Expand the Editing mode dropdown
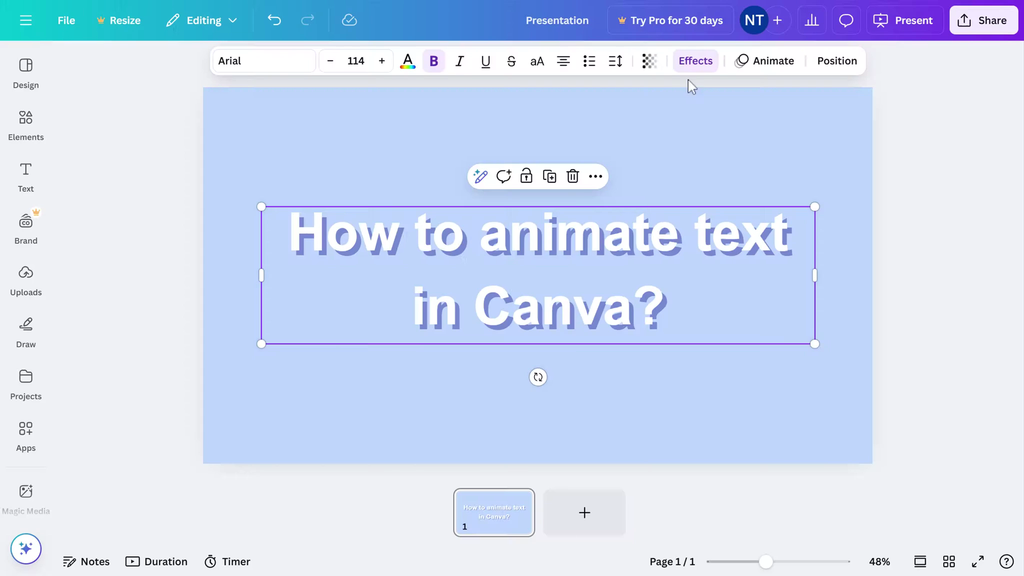The height and width of the screenshot is (576, 1024). click(x=202, y=20)
